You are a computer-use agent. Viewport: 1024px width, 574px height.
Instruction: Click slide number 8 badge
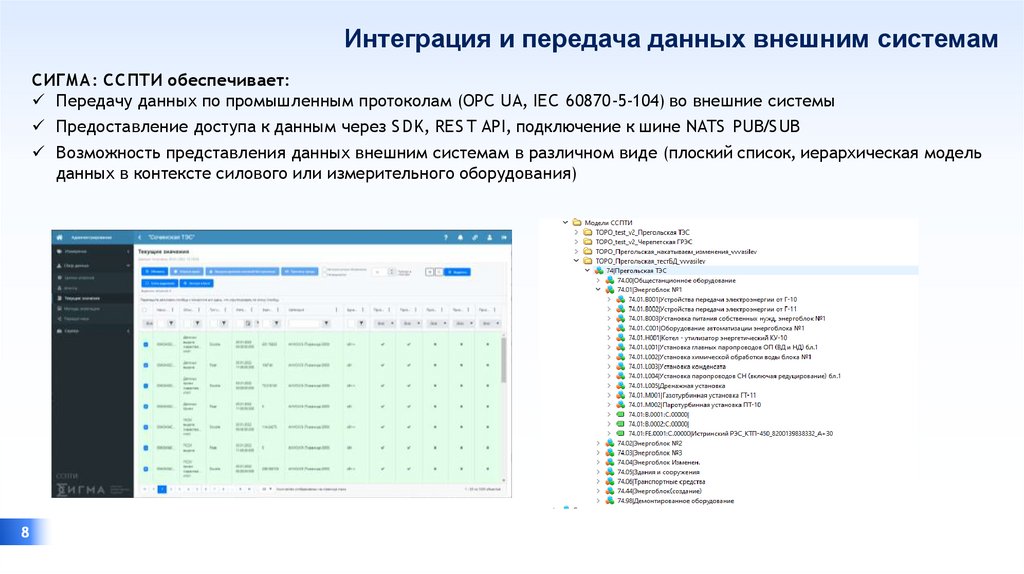25,532
